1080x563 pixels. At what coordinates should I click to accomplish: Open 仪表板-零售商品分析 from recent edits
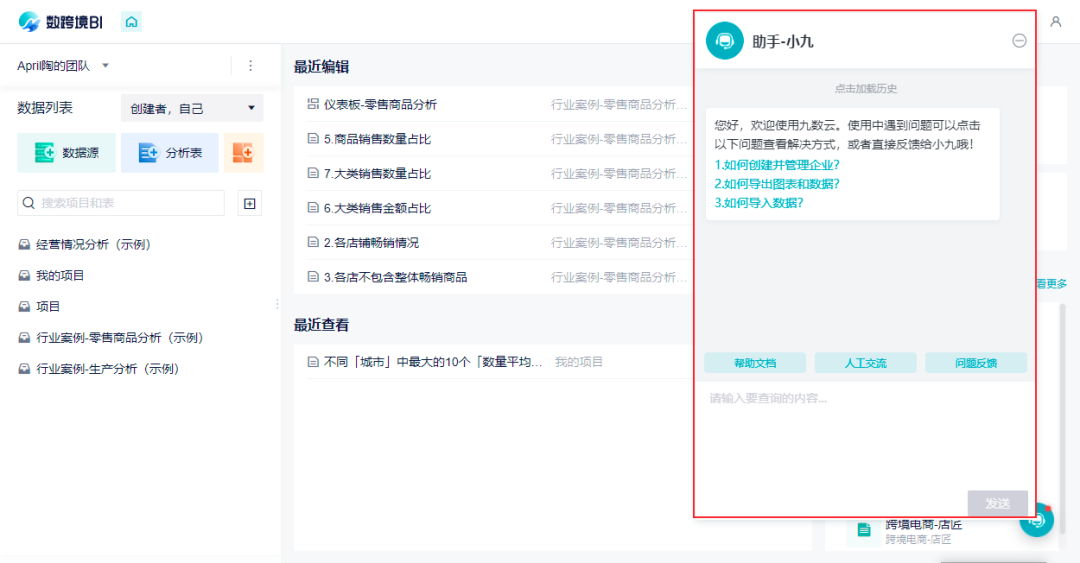point(380,105)
